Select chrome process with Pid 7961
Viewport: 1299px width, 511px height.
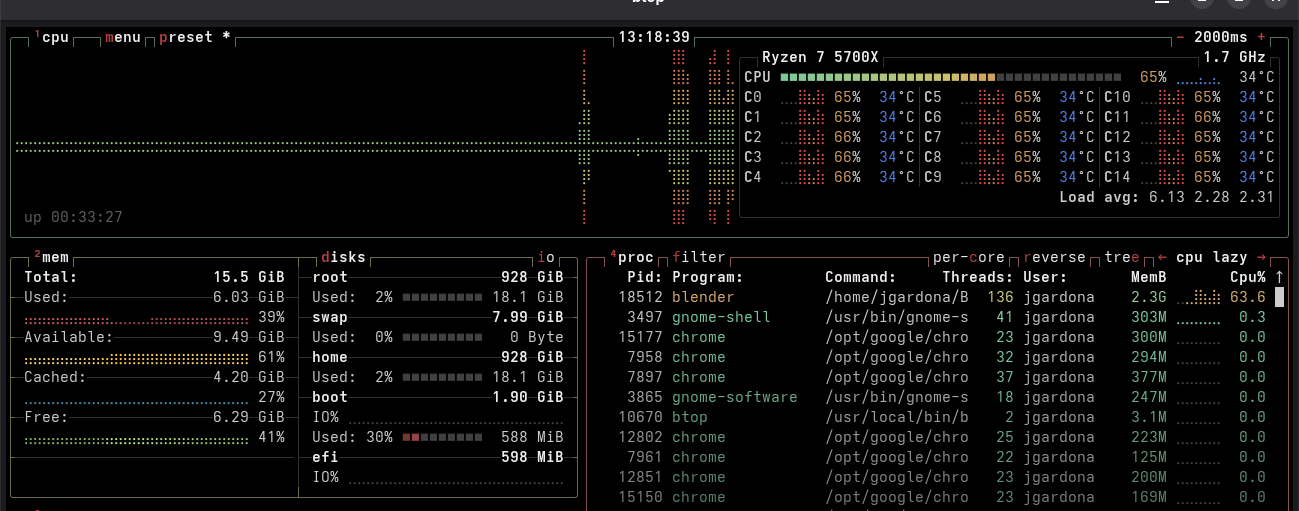(942, 457)
